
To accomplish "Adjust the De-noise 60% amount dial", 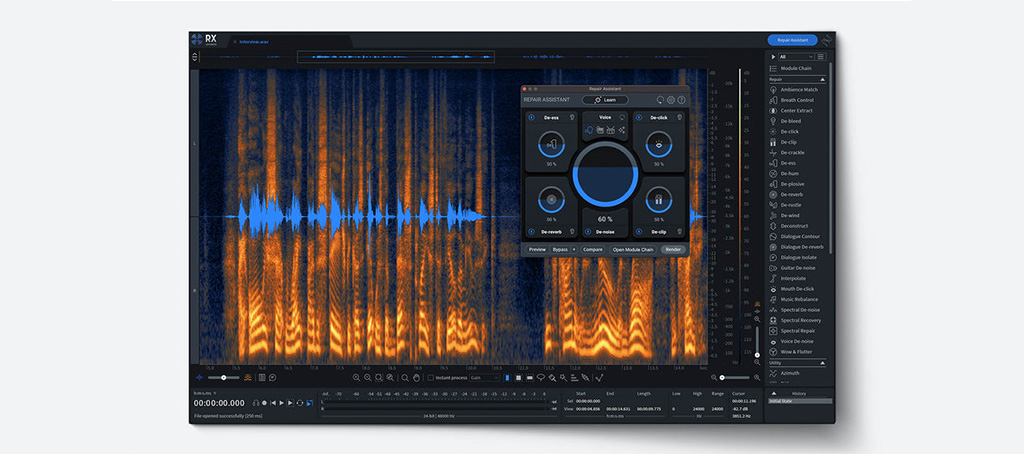I will point(605,174).
